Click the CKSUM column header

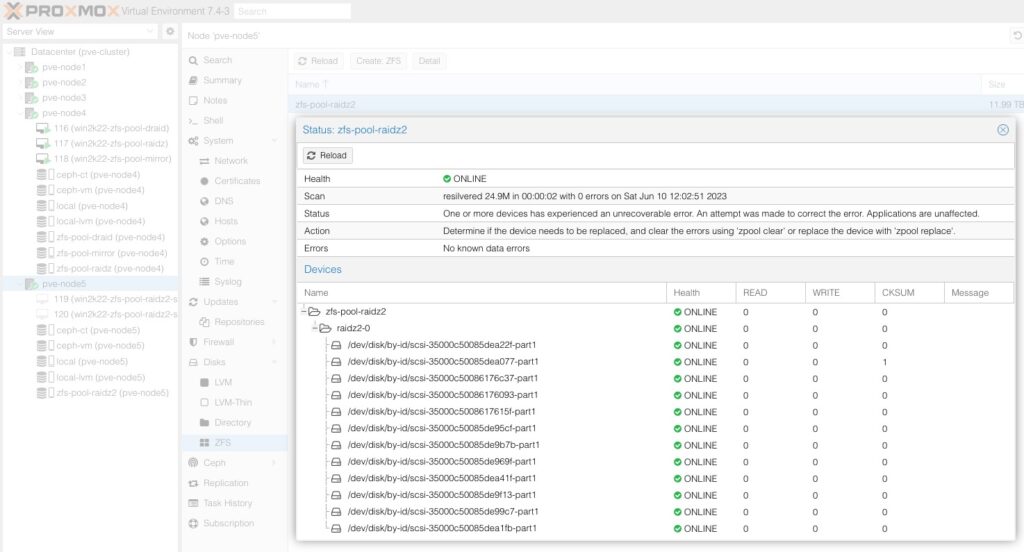click(909, 293)
